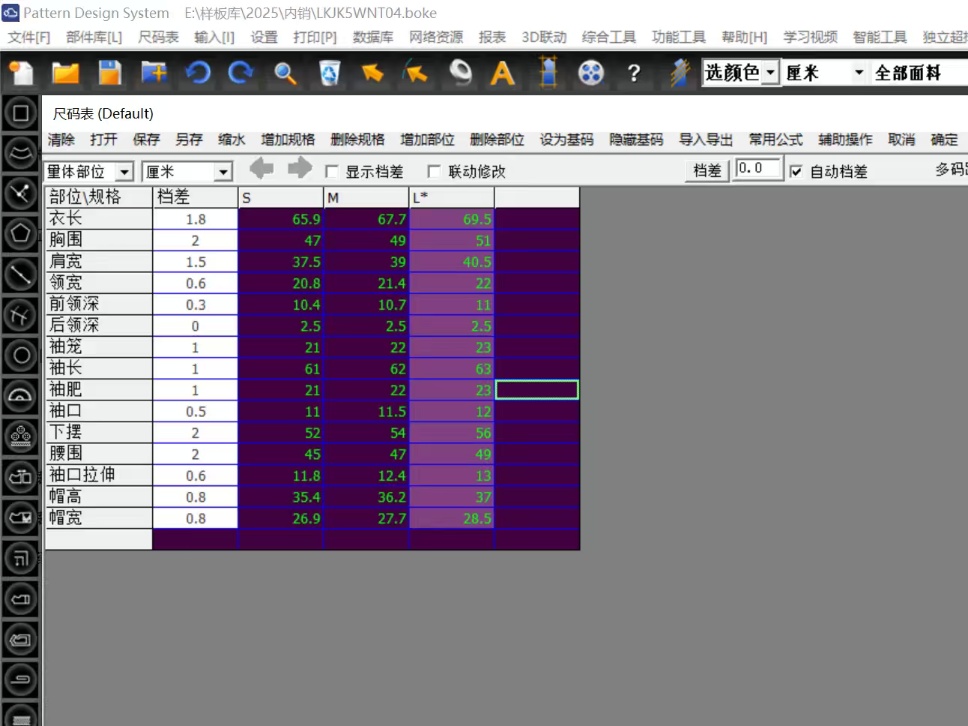Click the question mark help icon

click(633, 73)
